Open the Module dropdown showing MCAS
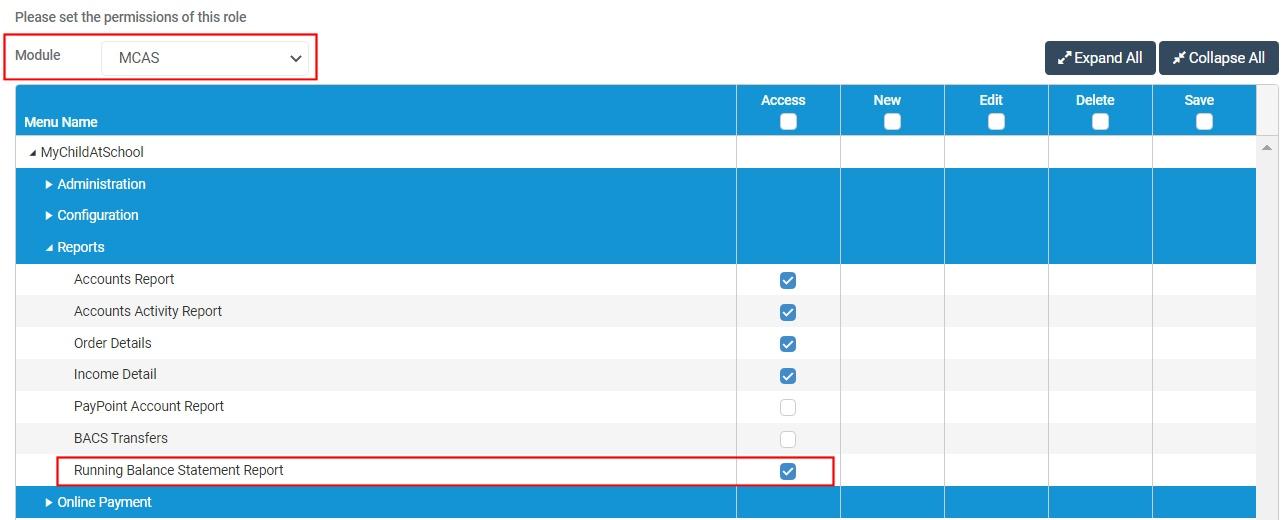 point(205,58)
